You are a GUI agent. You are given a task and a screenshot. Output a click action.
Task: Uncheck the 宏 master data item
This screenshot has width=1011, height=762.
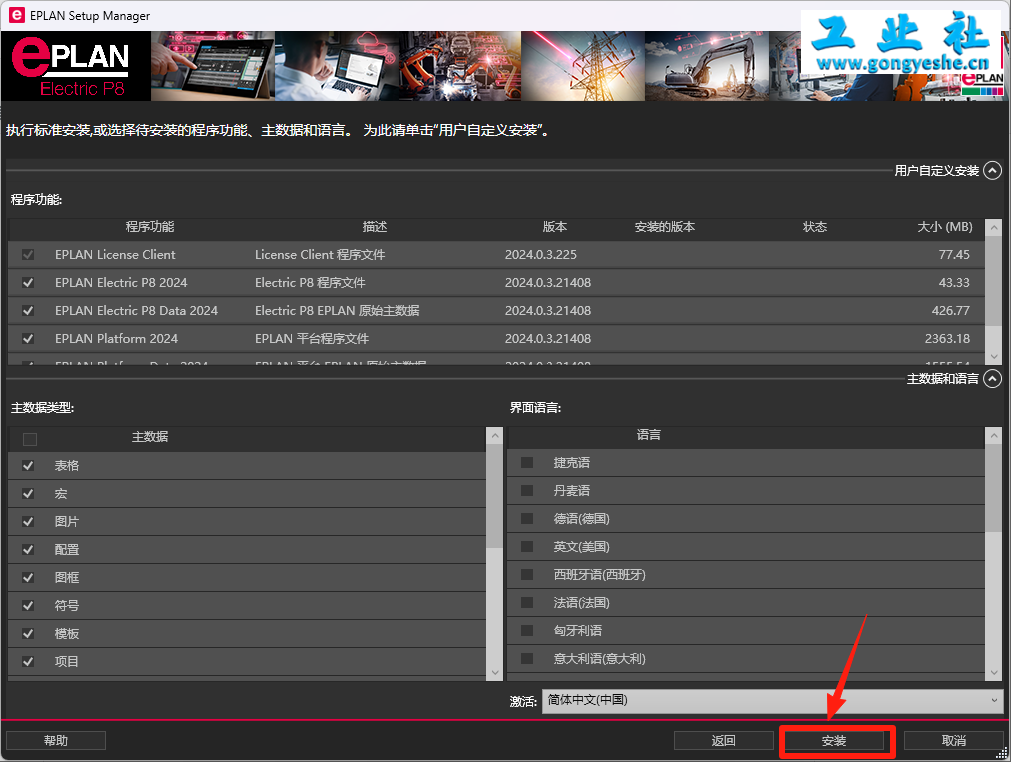pyautogui.click(x=28, y=494)
